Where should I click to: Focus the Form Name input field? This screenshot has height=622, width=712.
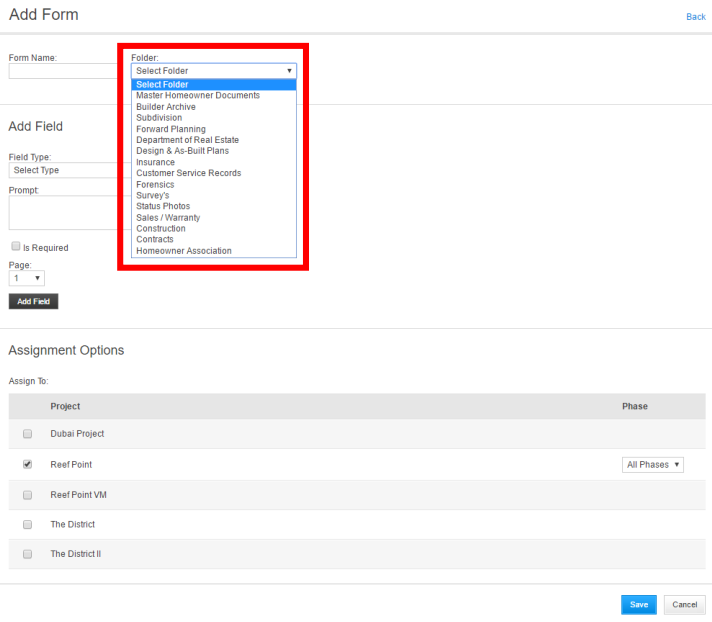[x=63, y=71]
